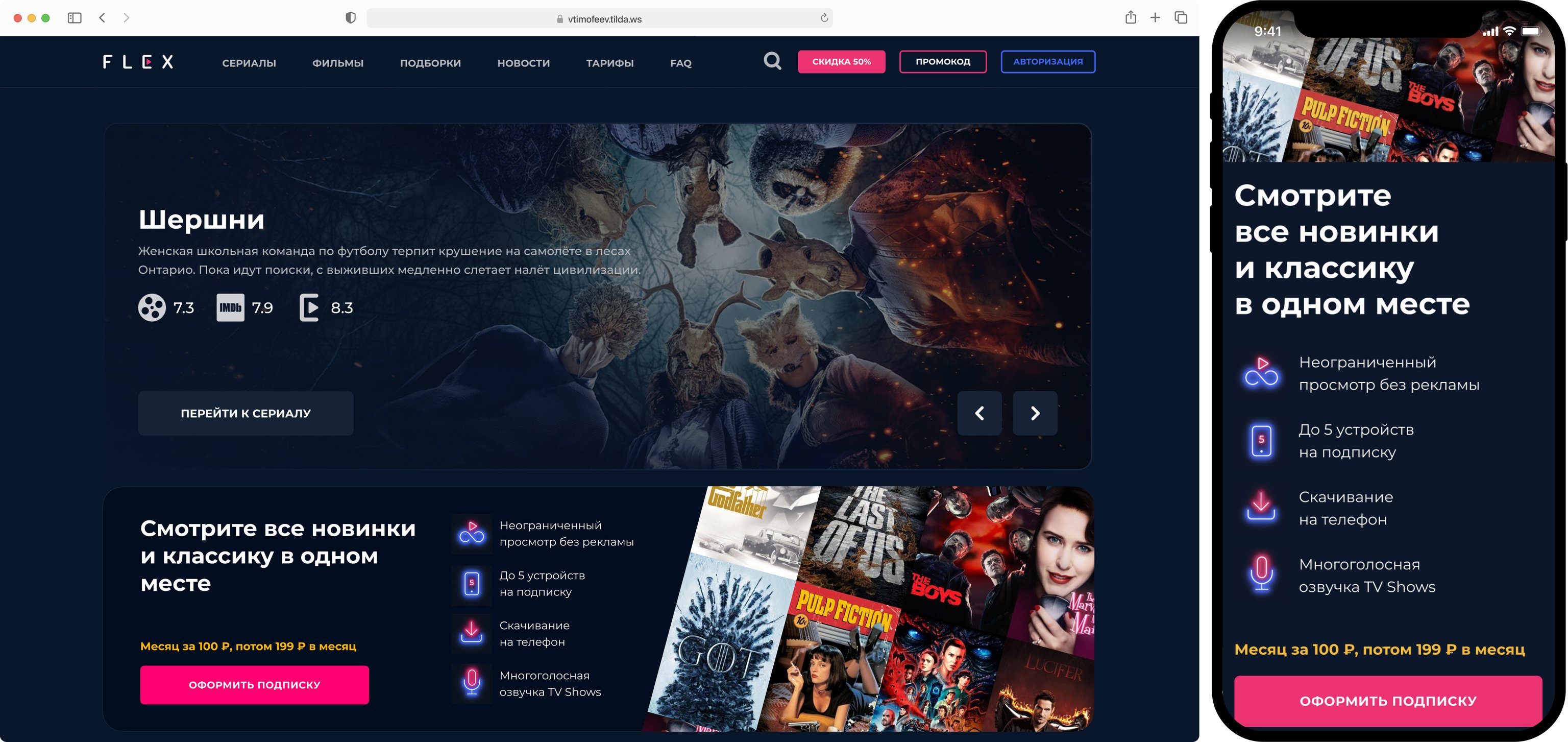Go to the previous slide arrow
The width and height of the screenshot is (1568, 742).
[979, 413]
